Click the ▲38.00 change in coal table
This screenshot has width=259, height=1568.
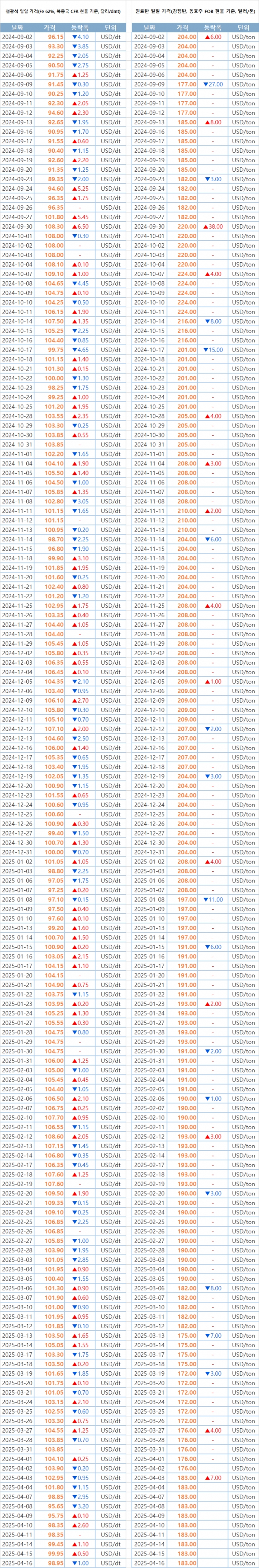[x=213, y=226]
